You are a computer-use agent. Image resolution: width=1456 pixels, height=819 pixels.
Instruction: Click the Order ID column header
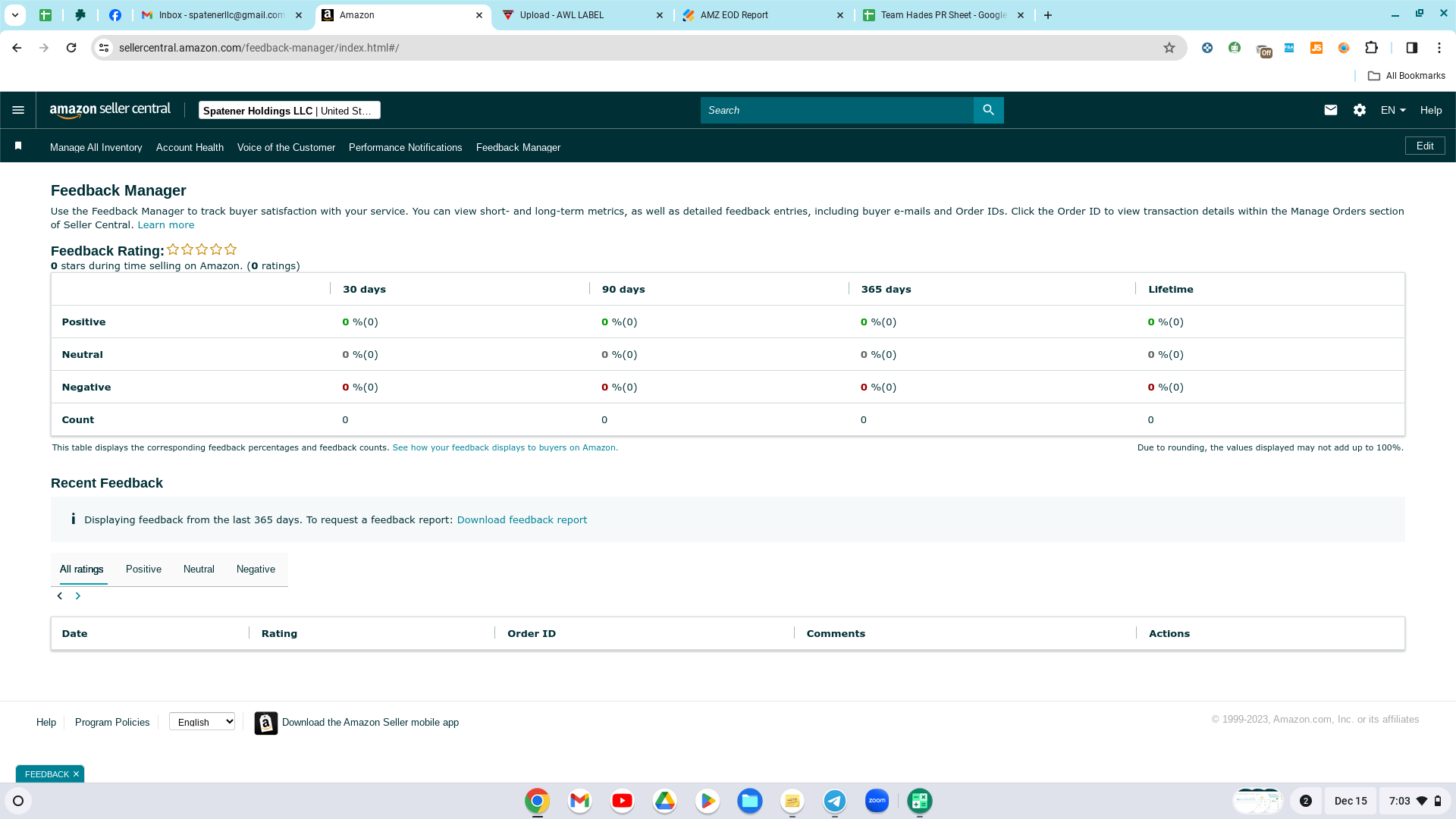click(532, 634)
